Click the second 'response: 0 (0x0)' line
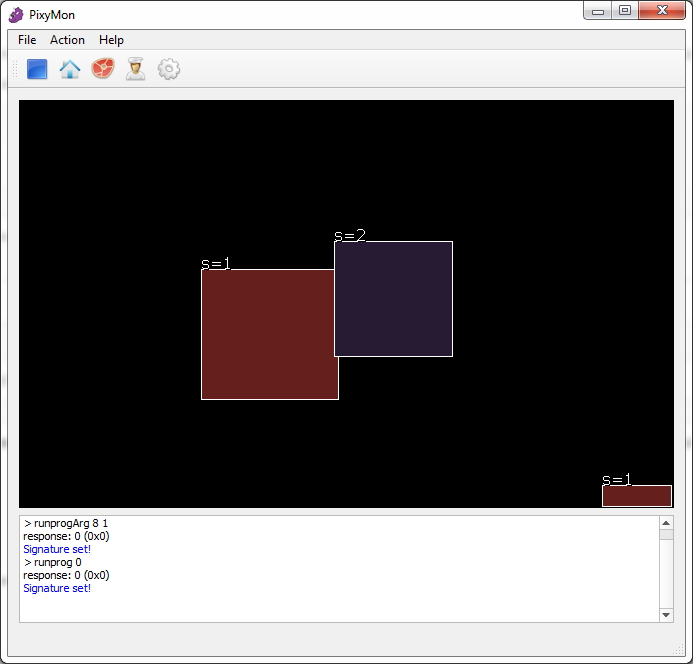The height and width of the screenshot is (664, 693). coord(66,575)
